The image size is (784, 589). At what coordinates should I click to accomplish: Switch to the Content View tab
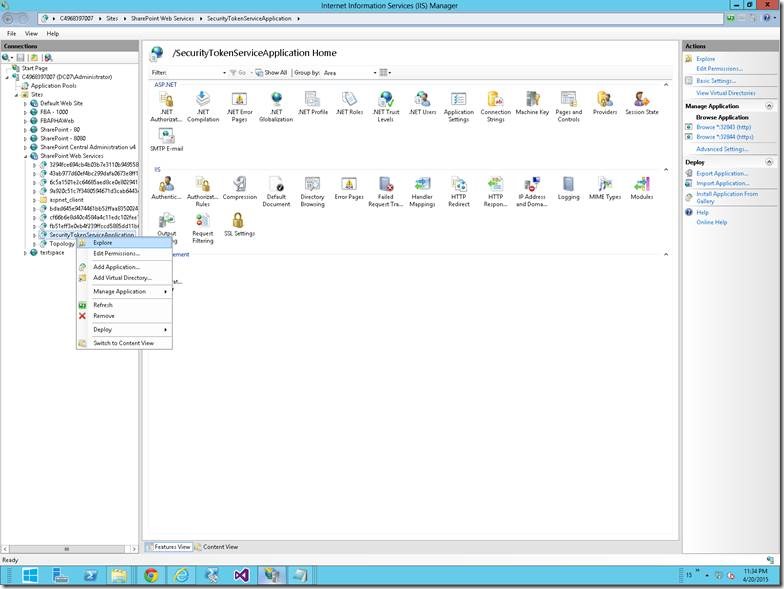tap(216, 547)
